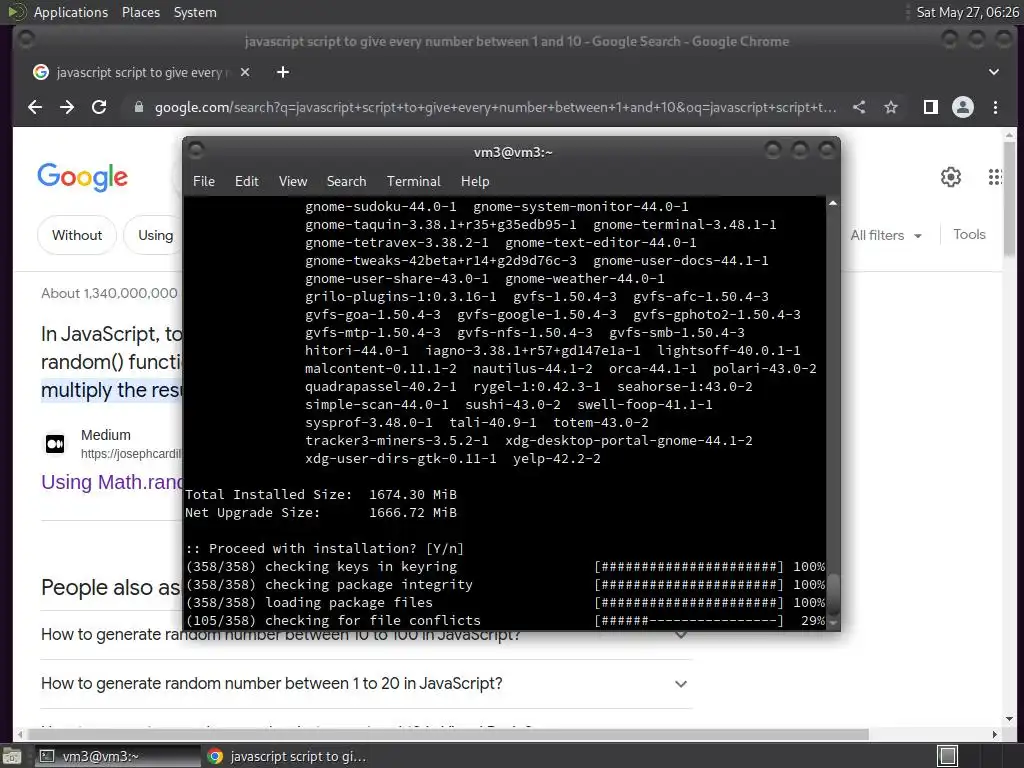Click 'Proceed with installation?' line
Viewport: 1024px width, 768px height.
pos(325,549)
